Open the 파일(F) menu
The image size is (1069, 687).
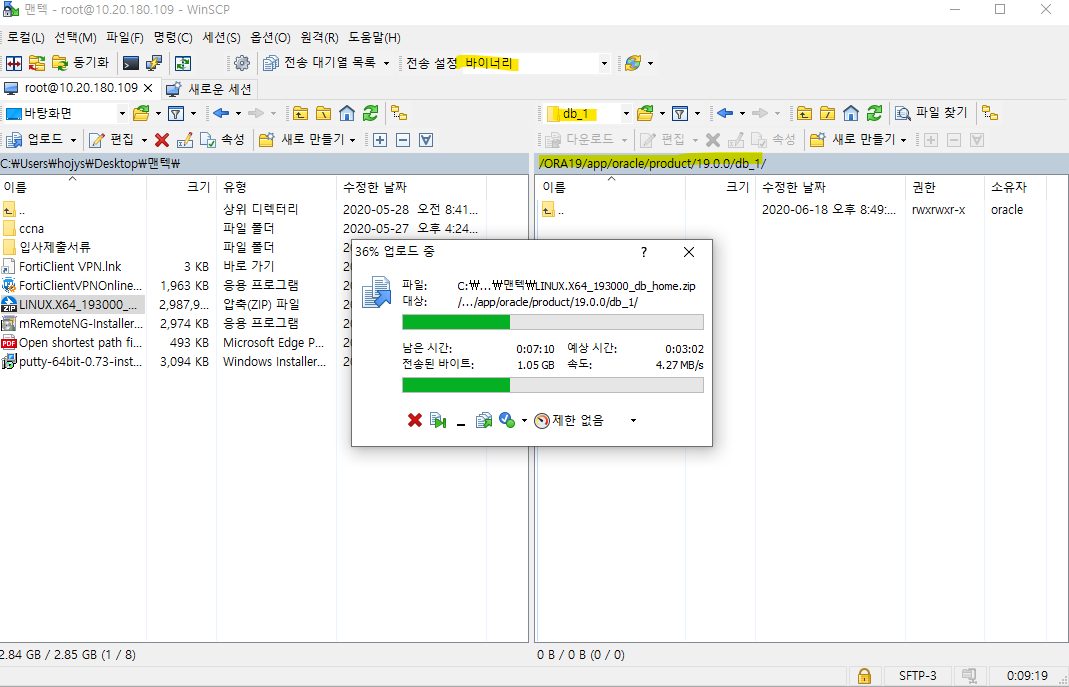click(x=124, y=37)
